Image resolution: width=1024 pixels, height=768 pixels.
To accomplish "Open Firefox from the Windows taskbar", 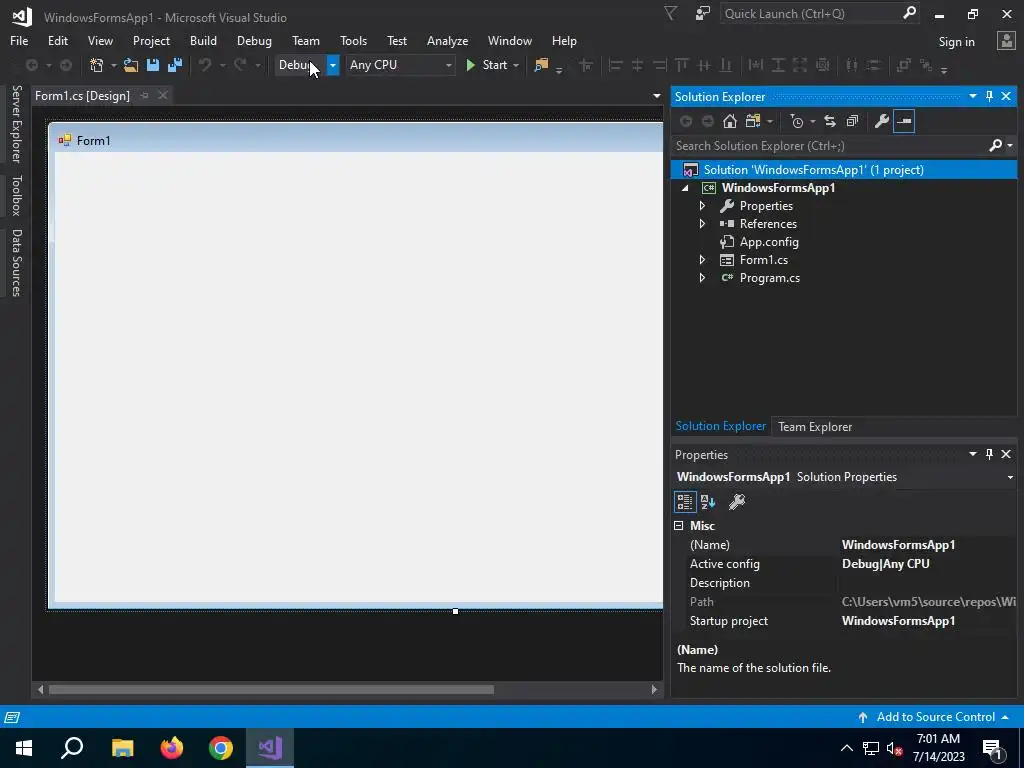I will click(172, 748).
